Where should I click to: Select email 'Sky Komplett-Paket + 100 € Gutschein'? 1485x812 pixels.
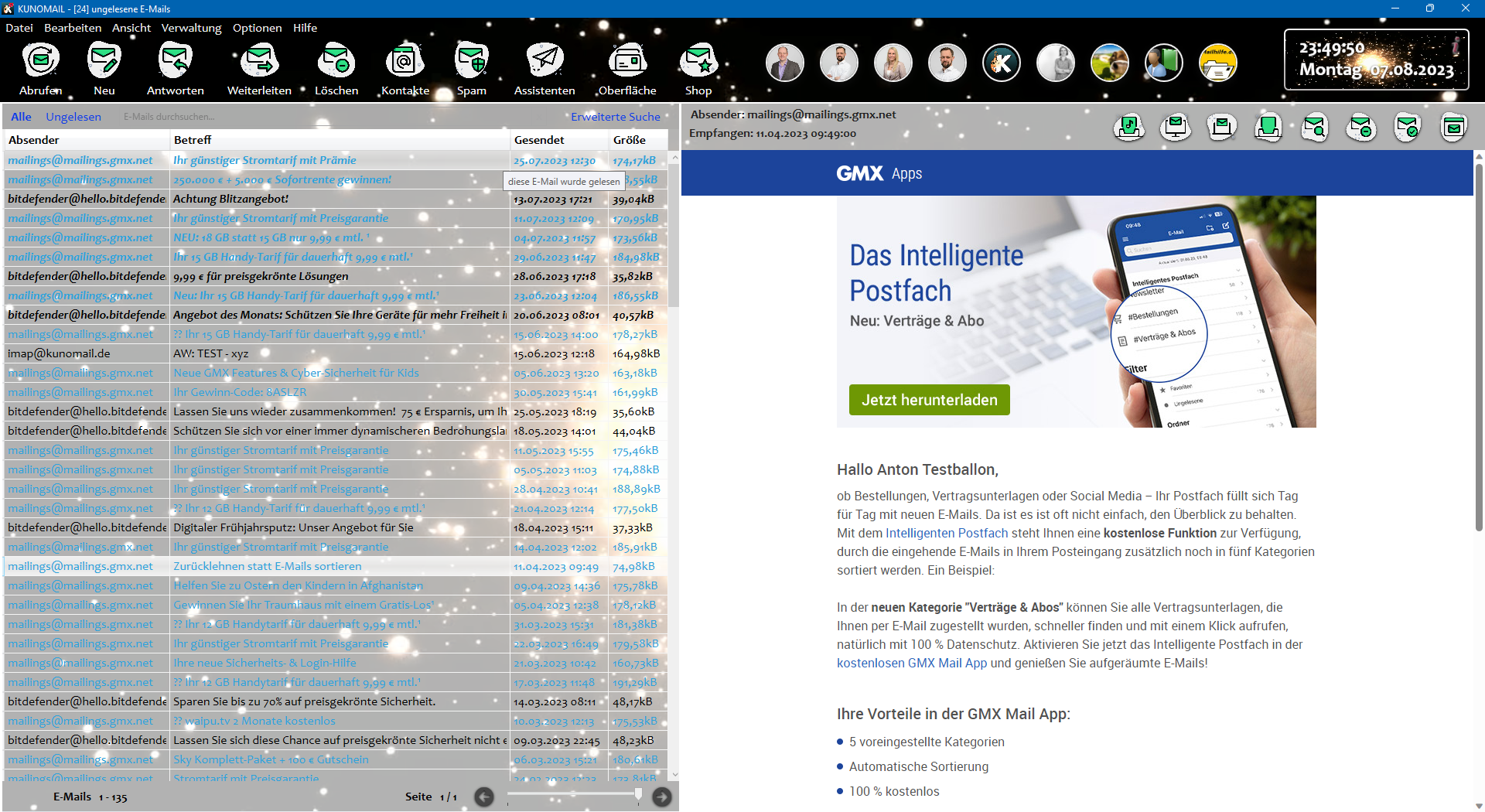point(336,759)
